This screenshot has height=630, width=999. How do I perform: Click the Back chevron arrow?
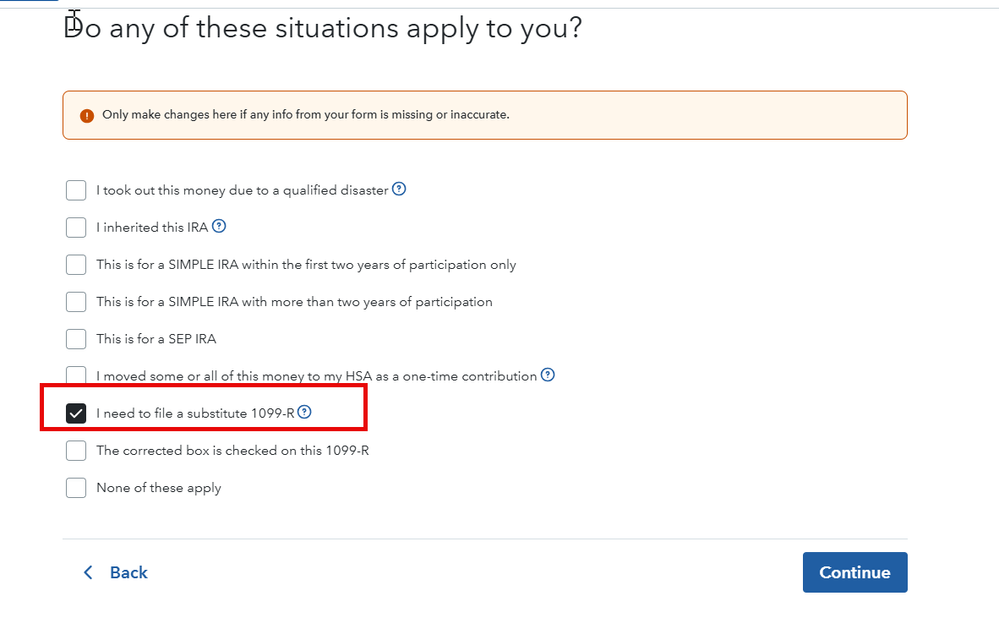[x=88, y=572]
